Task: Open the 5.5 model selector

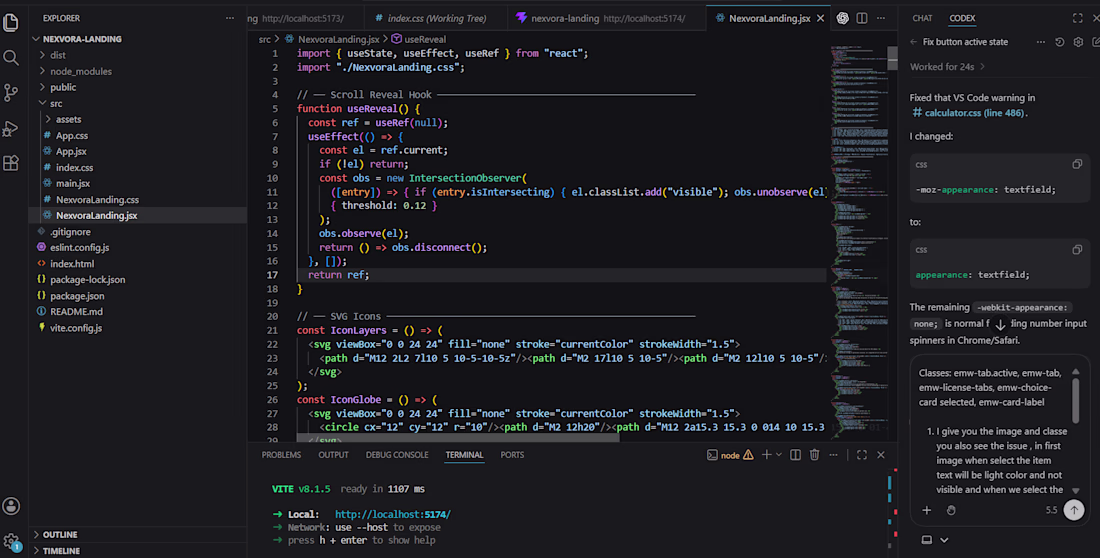Action: click(1051, 510)
